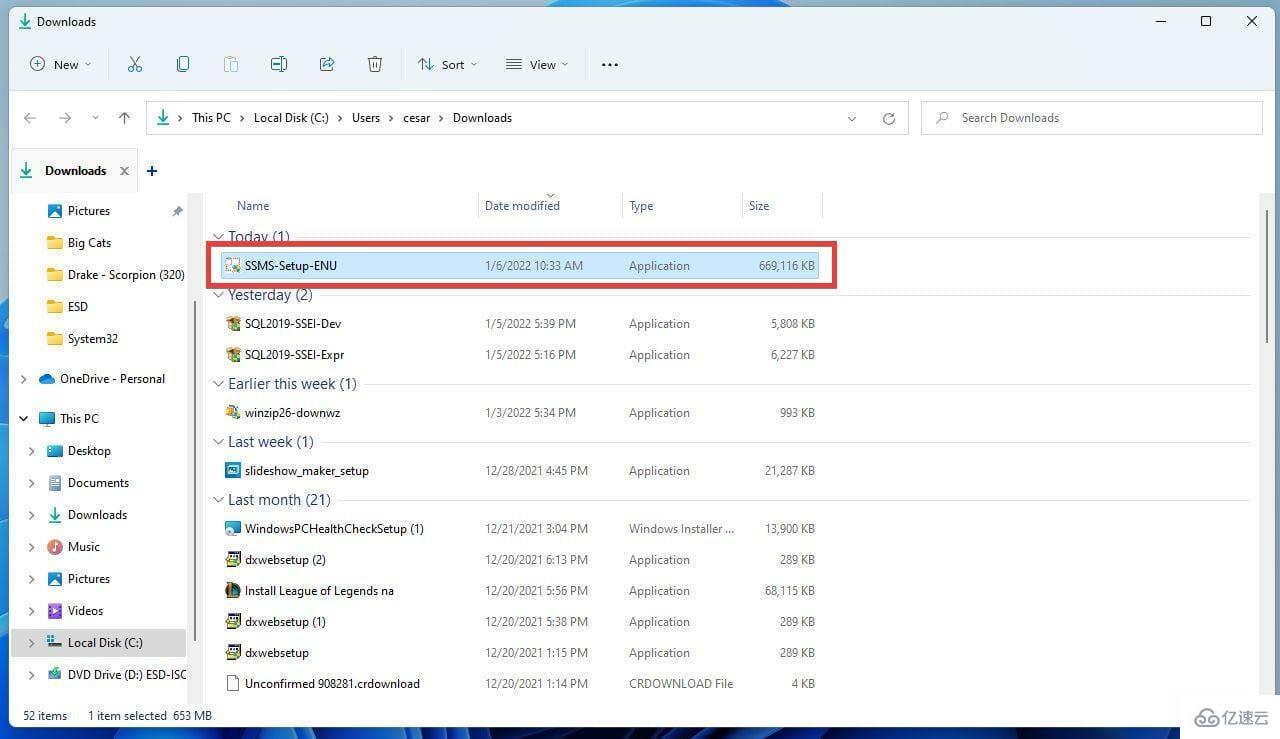The image size is (1280, 739).
Task: Go back with the left arrow
Action: [30, 118]
